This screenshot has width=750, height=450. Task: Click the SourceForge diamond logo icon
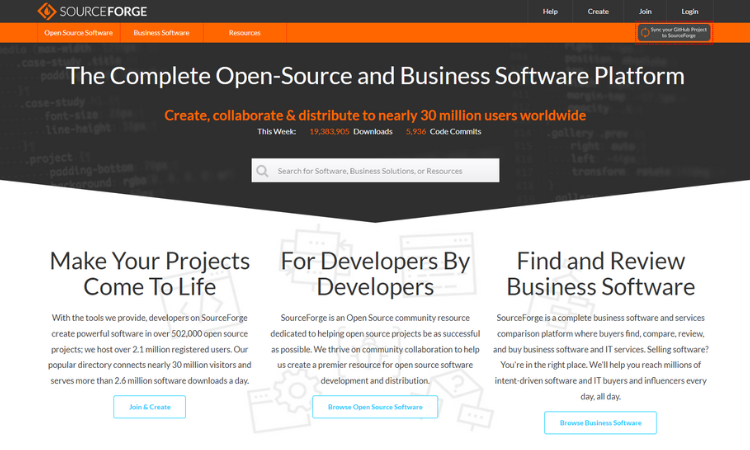(47, 11)
